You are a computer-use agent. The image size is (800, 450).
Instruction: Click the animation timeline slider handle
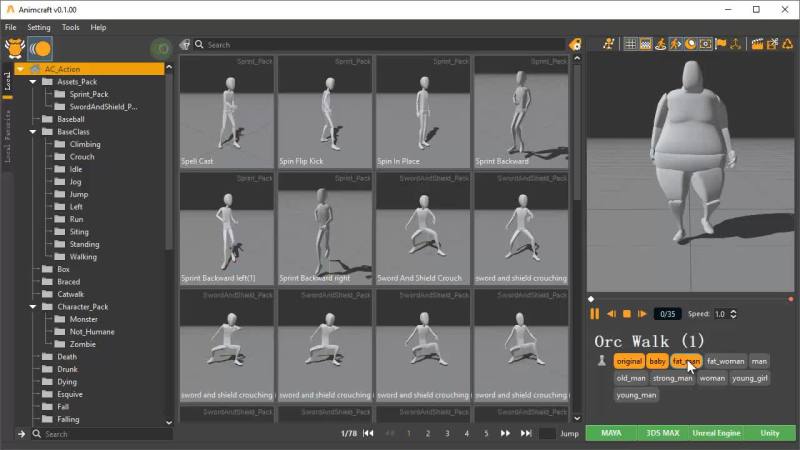[591, 299]
